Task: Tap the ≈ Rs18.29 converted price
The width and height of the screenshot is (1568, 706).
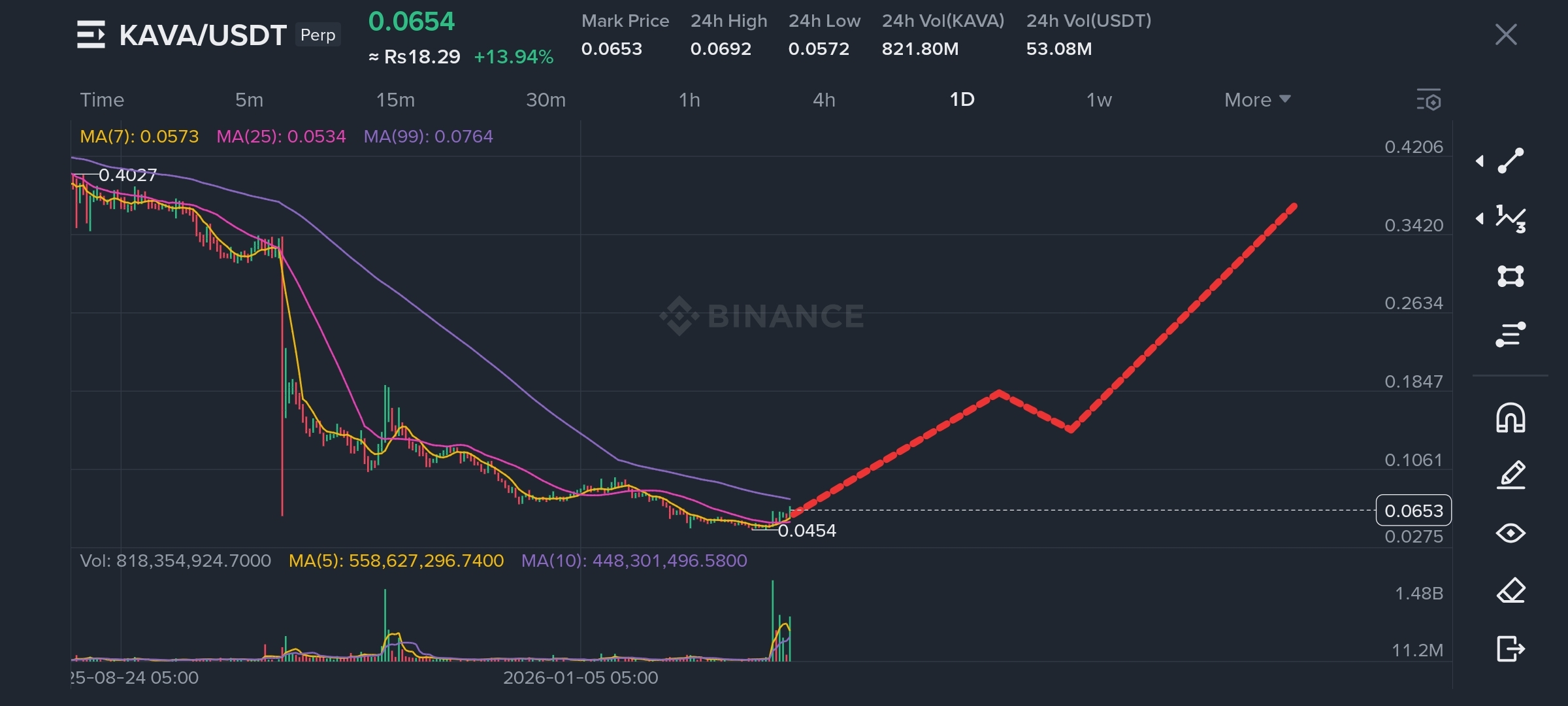Action: 414,57
